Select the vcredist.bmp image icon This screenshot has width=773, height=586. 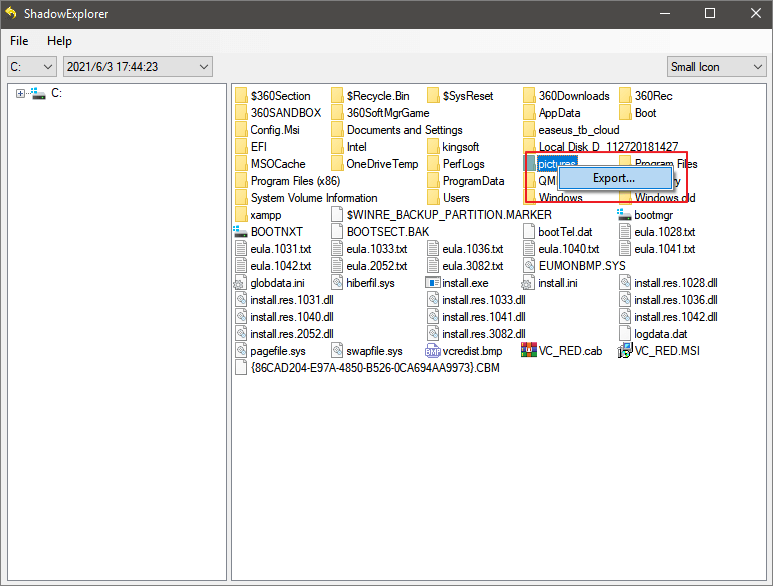pyautogui.click(x=433, y=351)
